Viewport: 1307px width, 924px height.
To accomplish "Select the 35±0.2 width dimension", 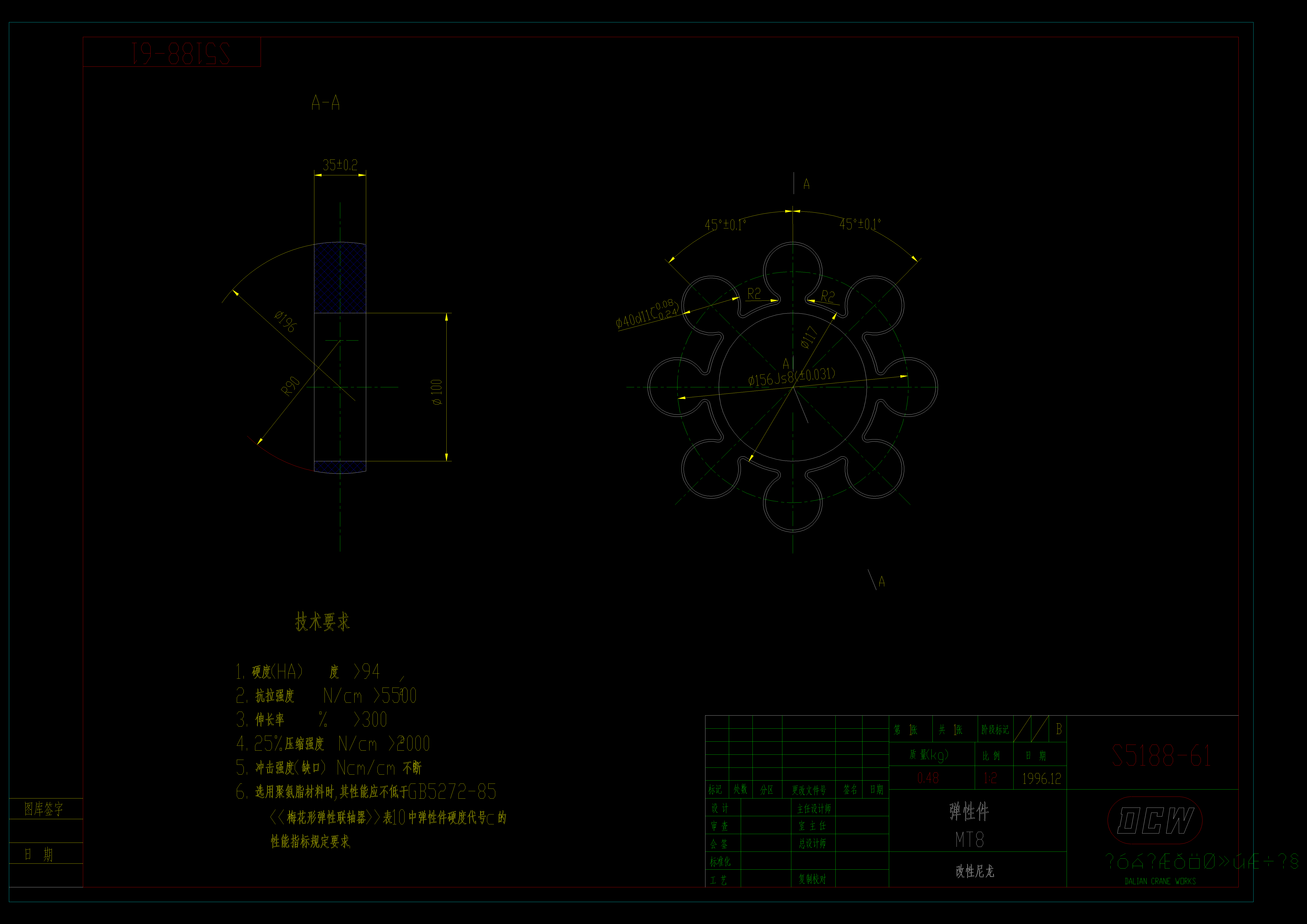I will click(340, 165).
